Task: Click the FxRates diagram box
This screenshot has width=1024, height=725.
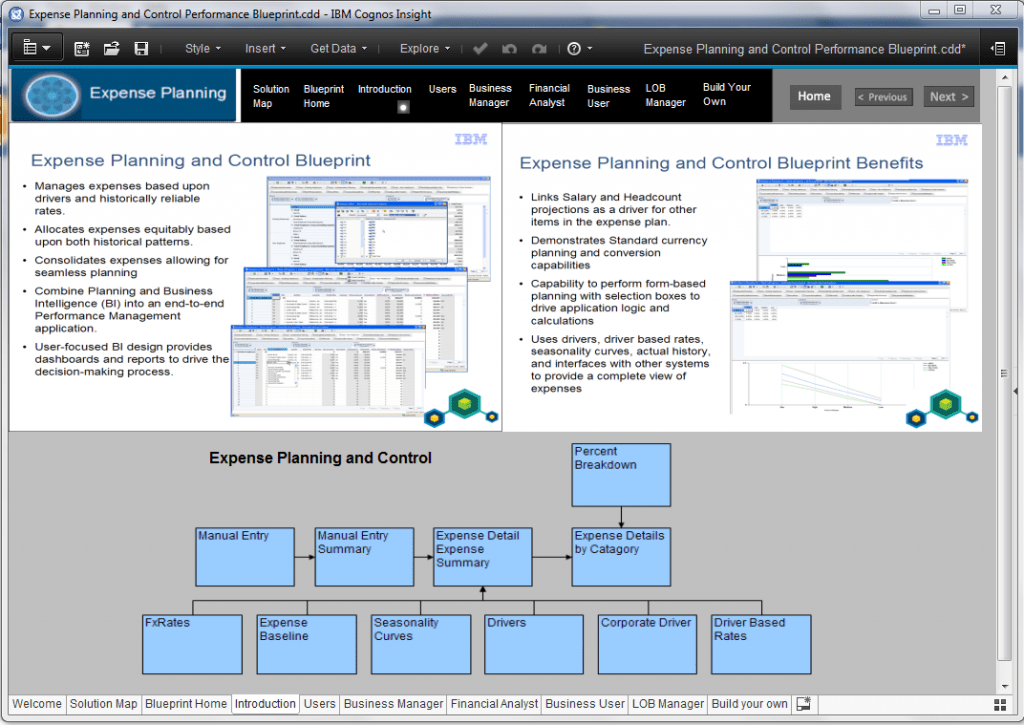Action: click(x=192, y=644)
